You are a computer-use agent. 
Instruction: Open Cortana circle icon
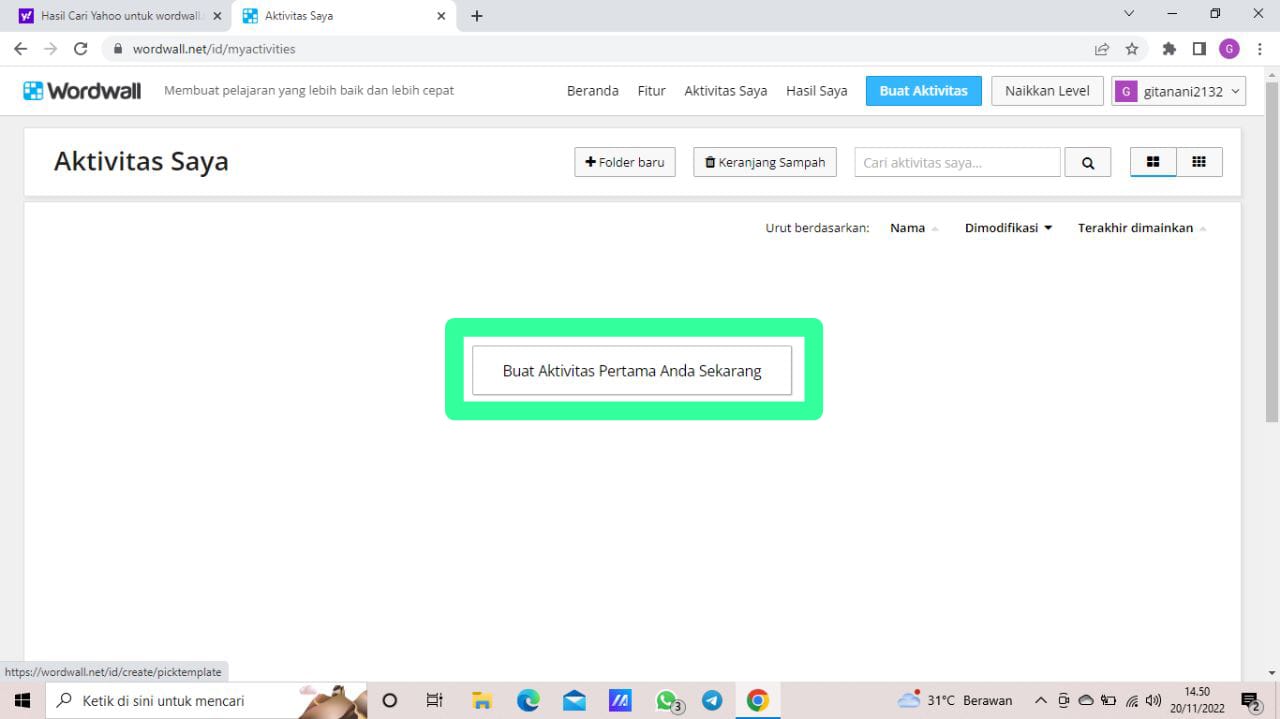(390, 700)
